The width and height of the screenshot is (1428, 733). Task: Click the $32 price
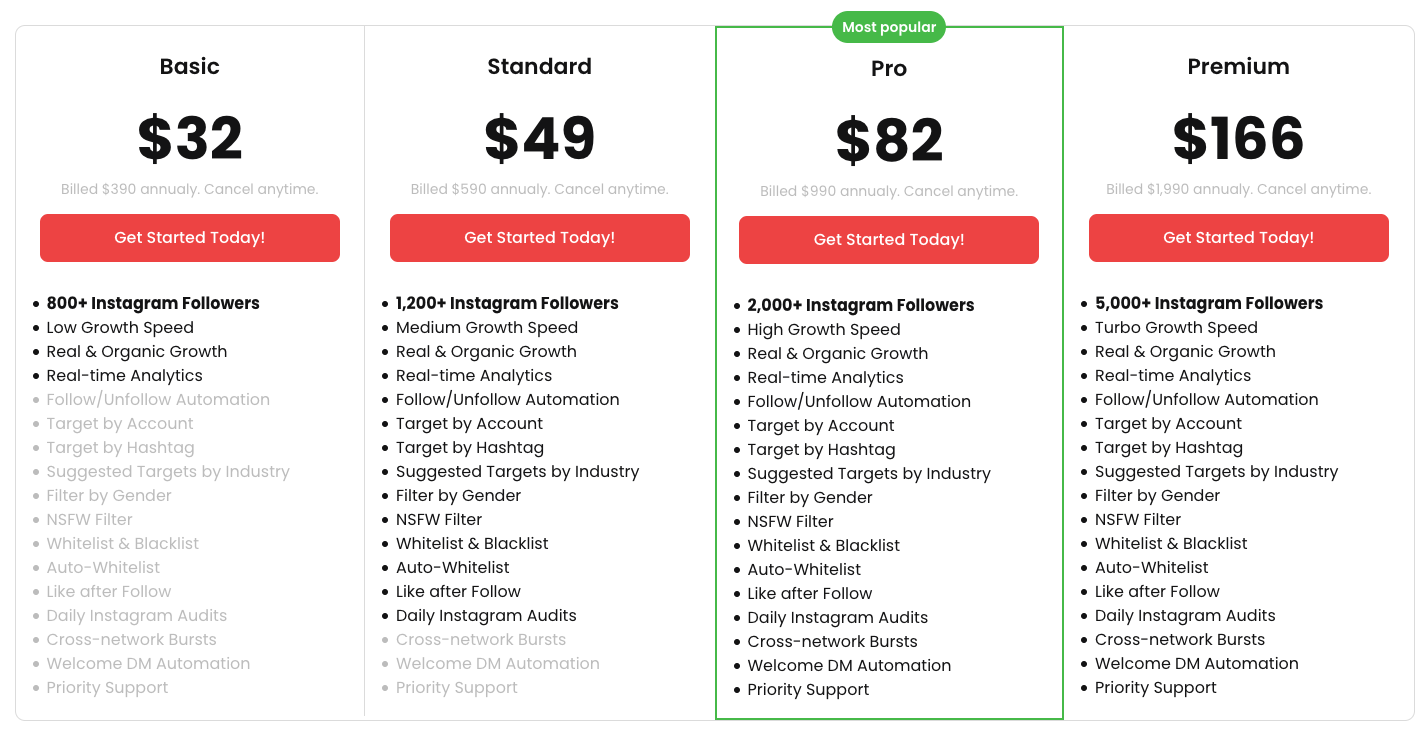(190, 138)
